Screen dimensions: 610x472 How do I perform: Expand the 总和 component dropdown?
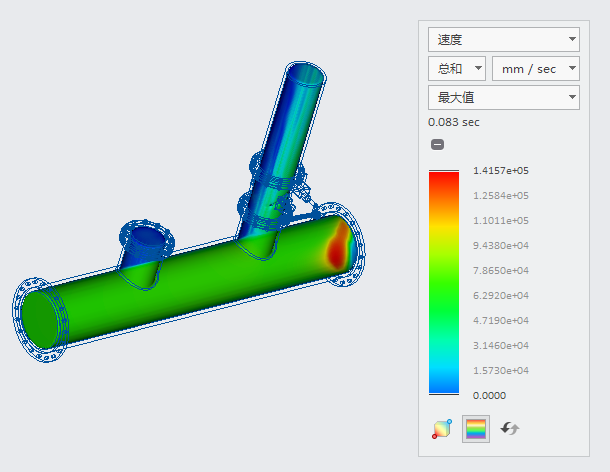456,69
